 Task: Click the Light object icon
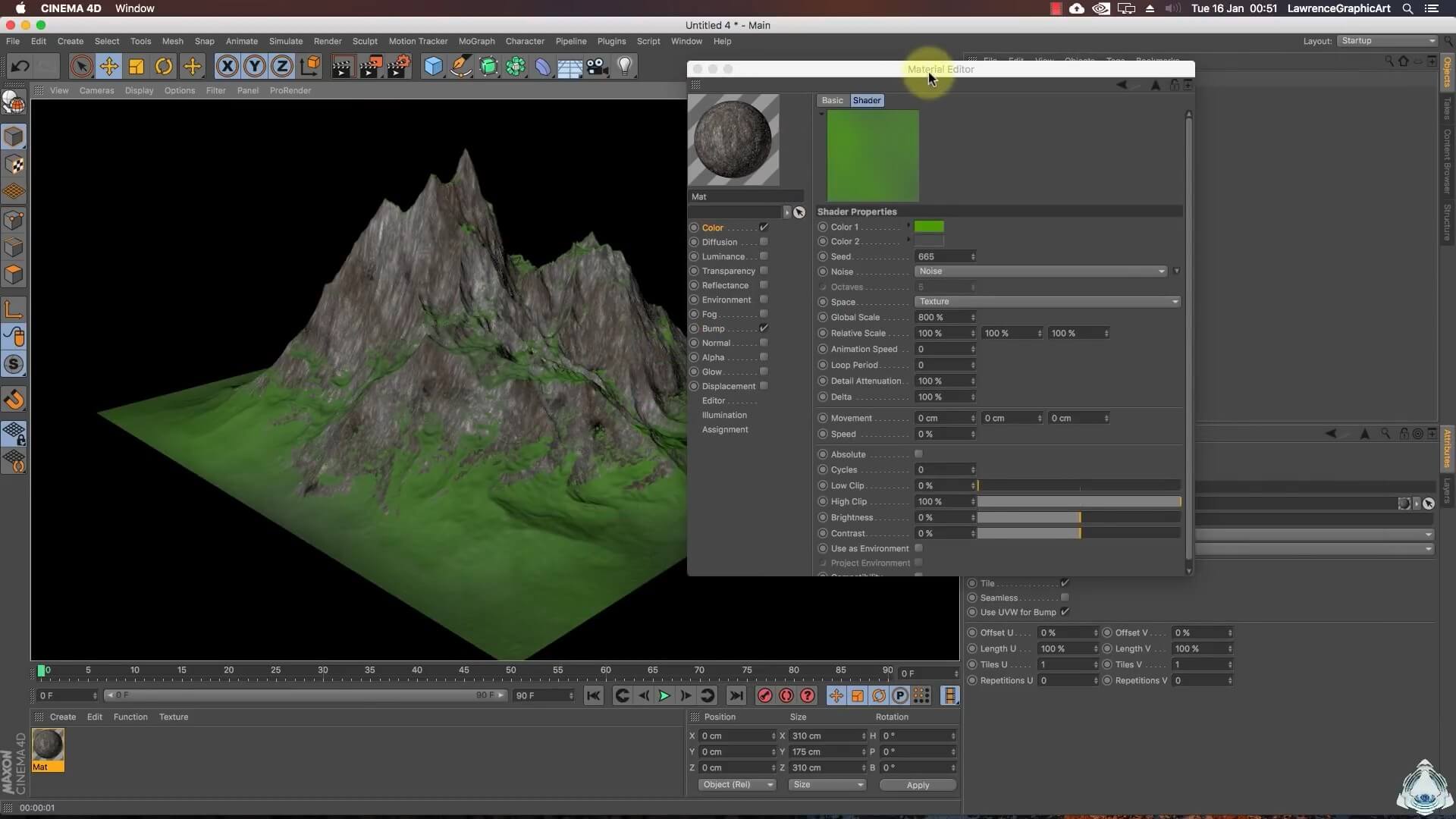tap(625, 67)
